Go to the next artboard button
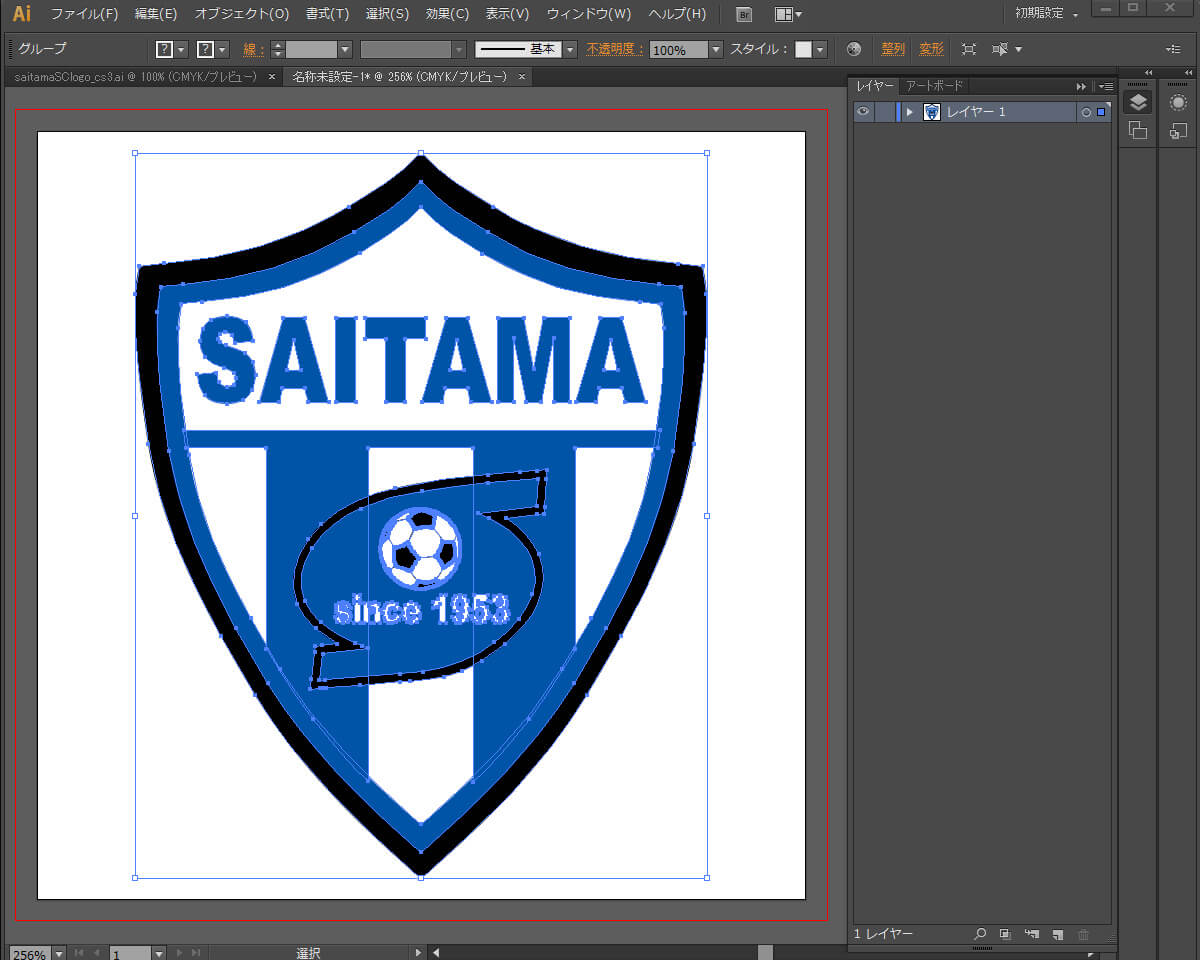1200x960 pixels. pos(180,954)
